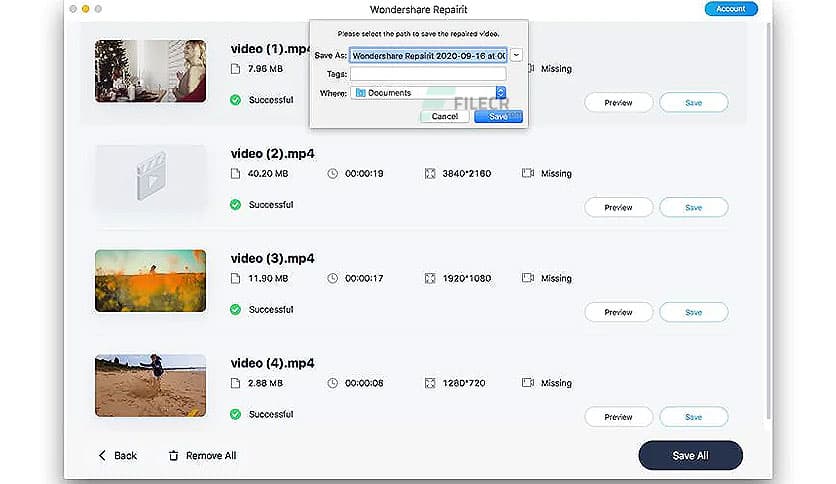Click the resolution icon for video (2).mp4
836x484 pixels.
tap(430, 173)
